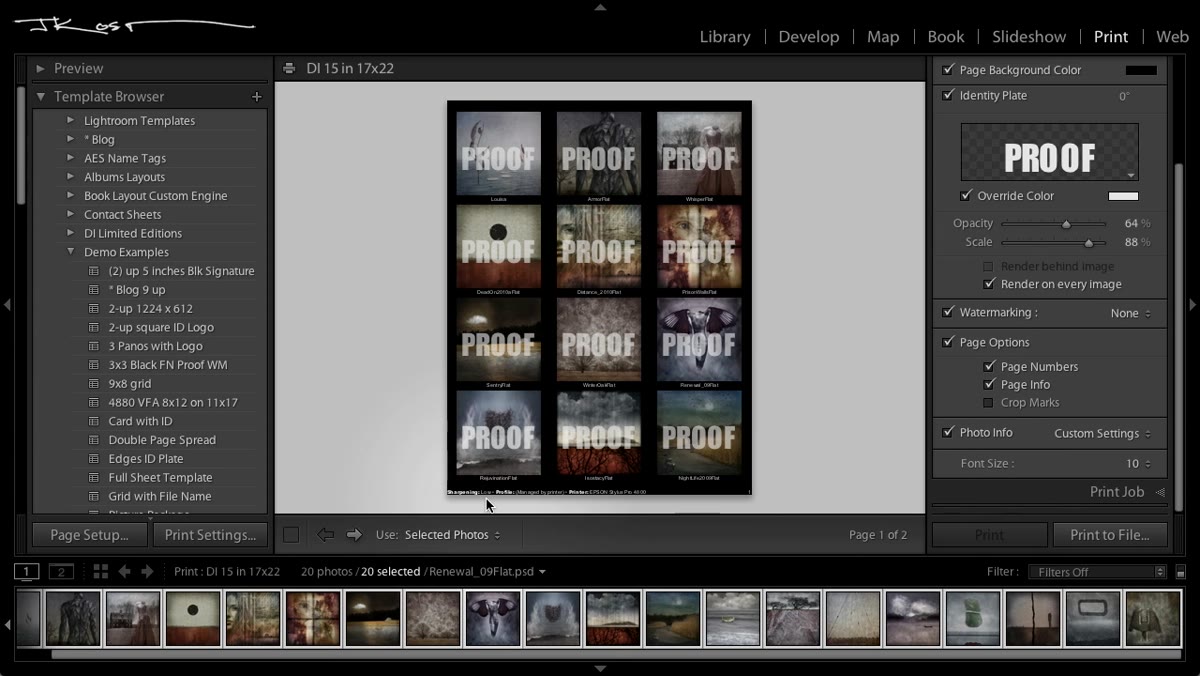Screen dimensions: 1200x676
Task: Expand the Lightroom Templates folder
Action: 71,121
